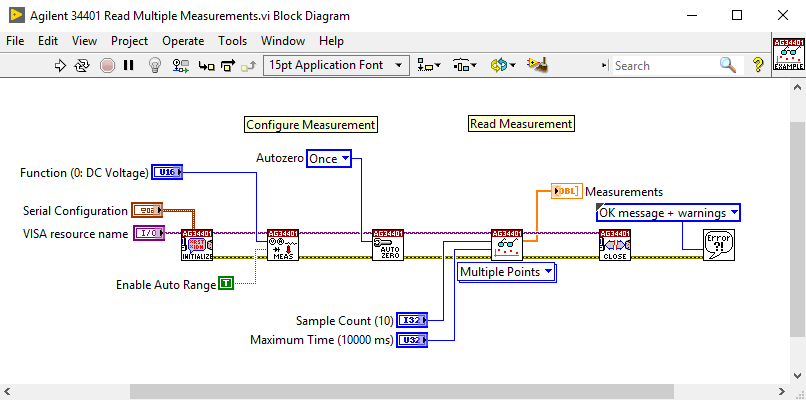The height and width of the screenshot is (400, 806).
Task: Open the Tools menu
Action: pos(232,41)
